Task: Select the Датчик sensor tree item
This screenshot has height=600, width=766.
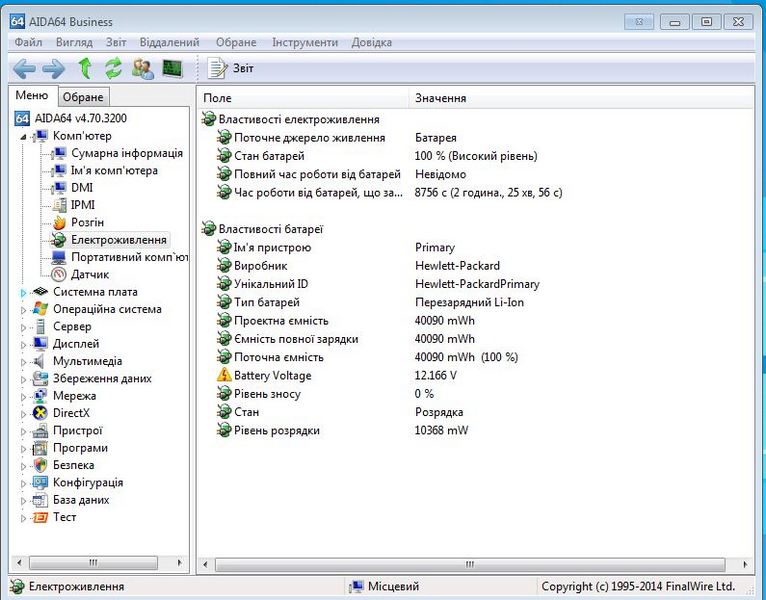Action: click(x=90, y=274)
